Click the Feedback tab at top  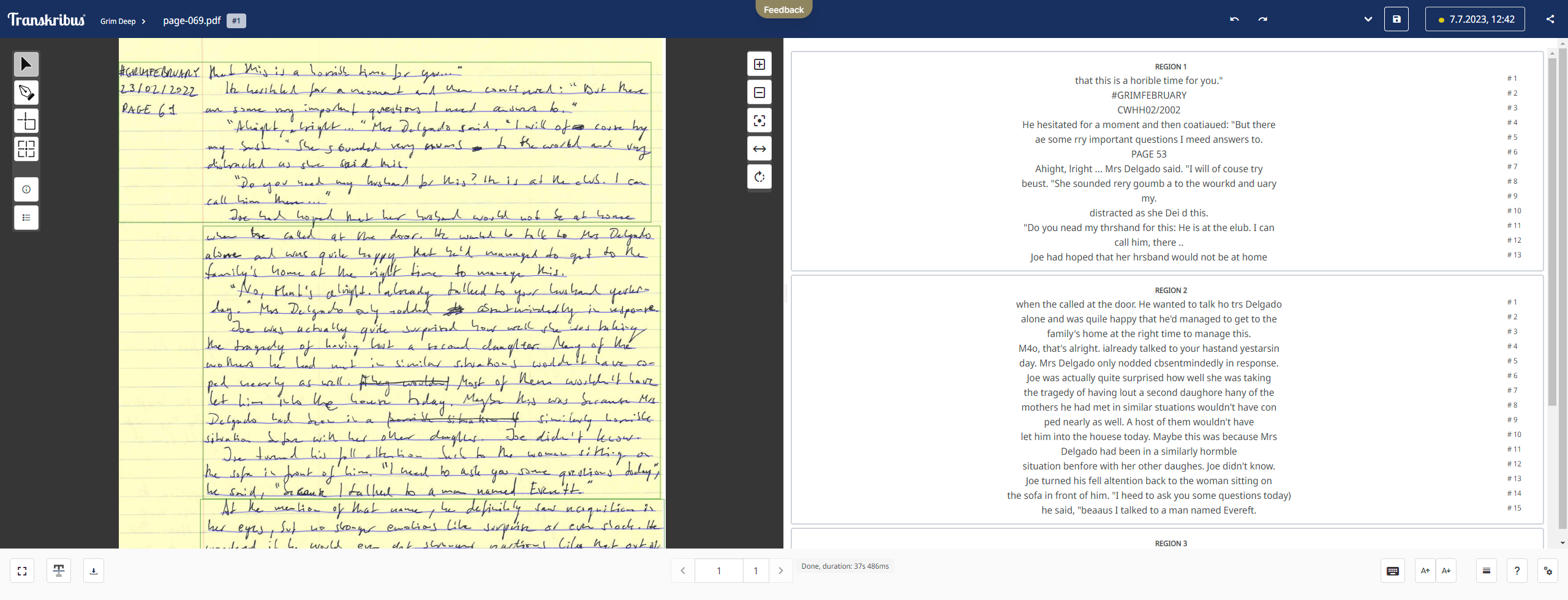point(783,9)
